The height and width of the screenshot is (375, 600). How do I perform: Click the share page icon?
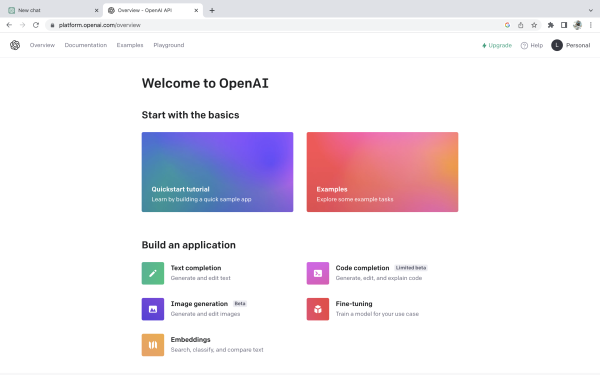[x=520, y=25]
